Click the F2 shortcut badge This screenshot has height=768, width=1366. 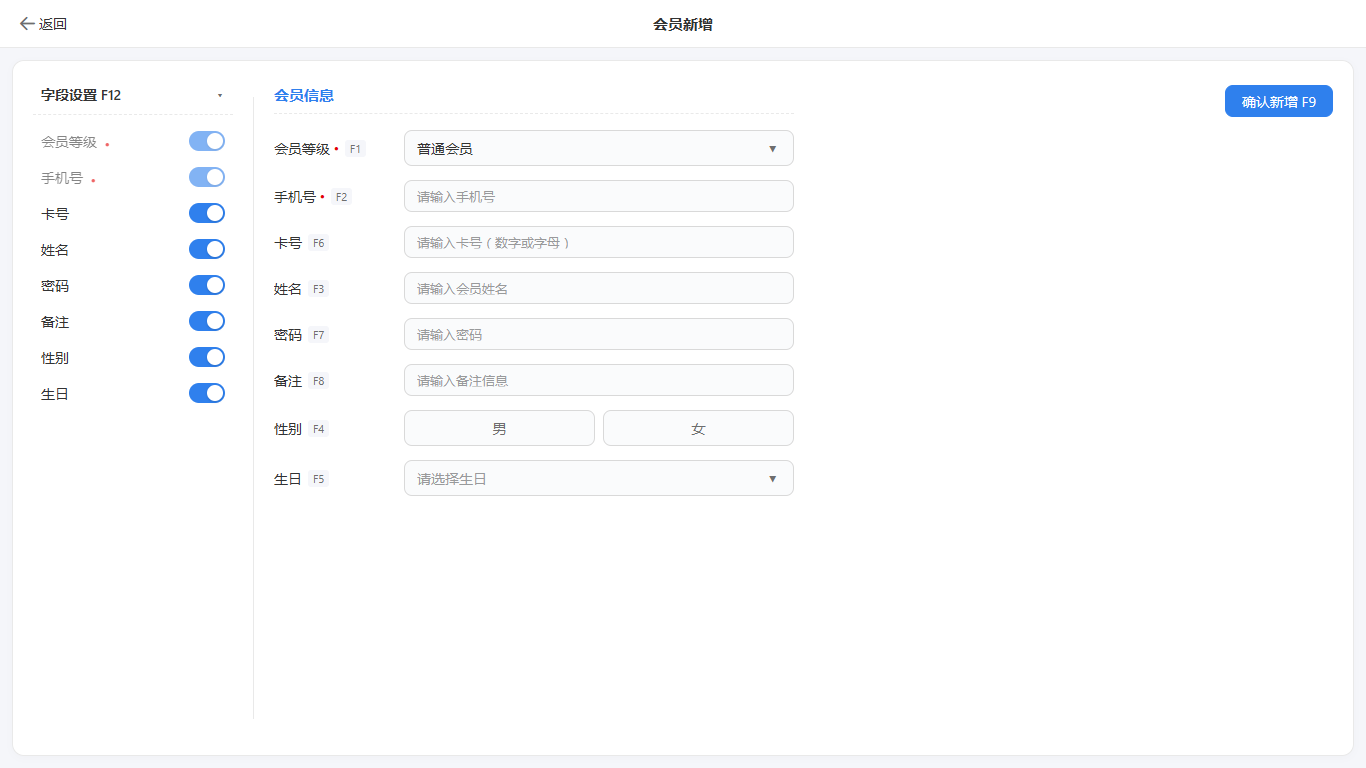pyautogui.click(x=341, y=197)
